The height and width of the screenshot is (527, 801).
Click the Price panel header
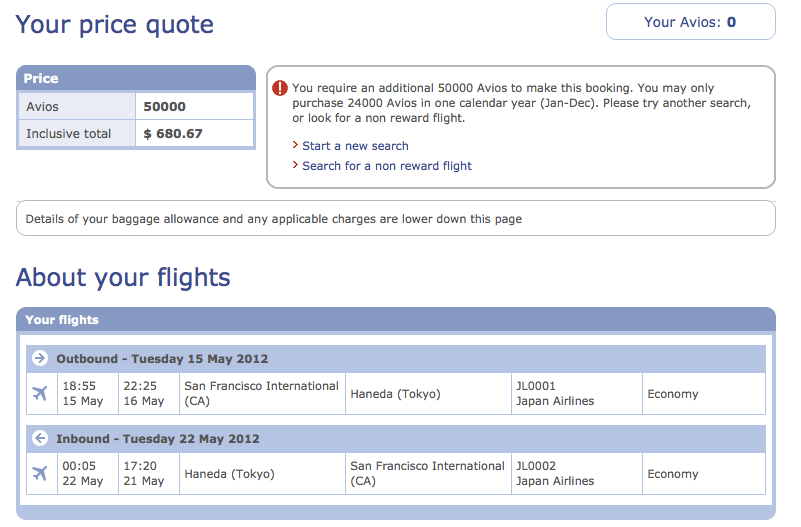136,78
